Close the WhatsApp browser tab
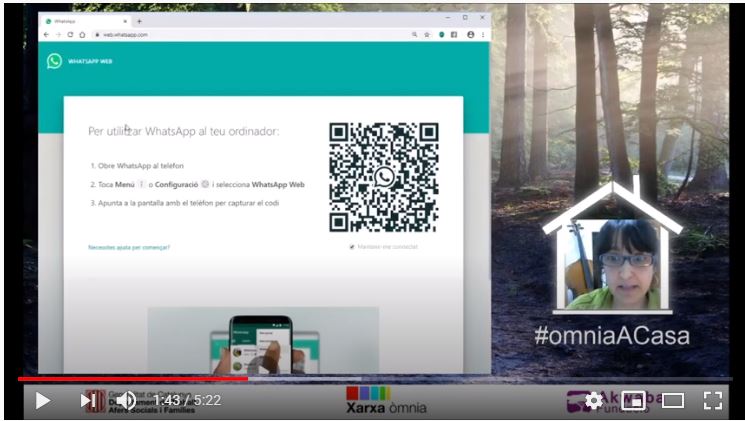Screen dimensions: 745x421 pyautogui.click(x=125, y=21)
